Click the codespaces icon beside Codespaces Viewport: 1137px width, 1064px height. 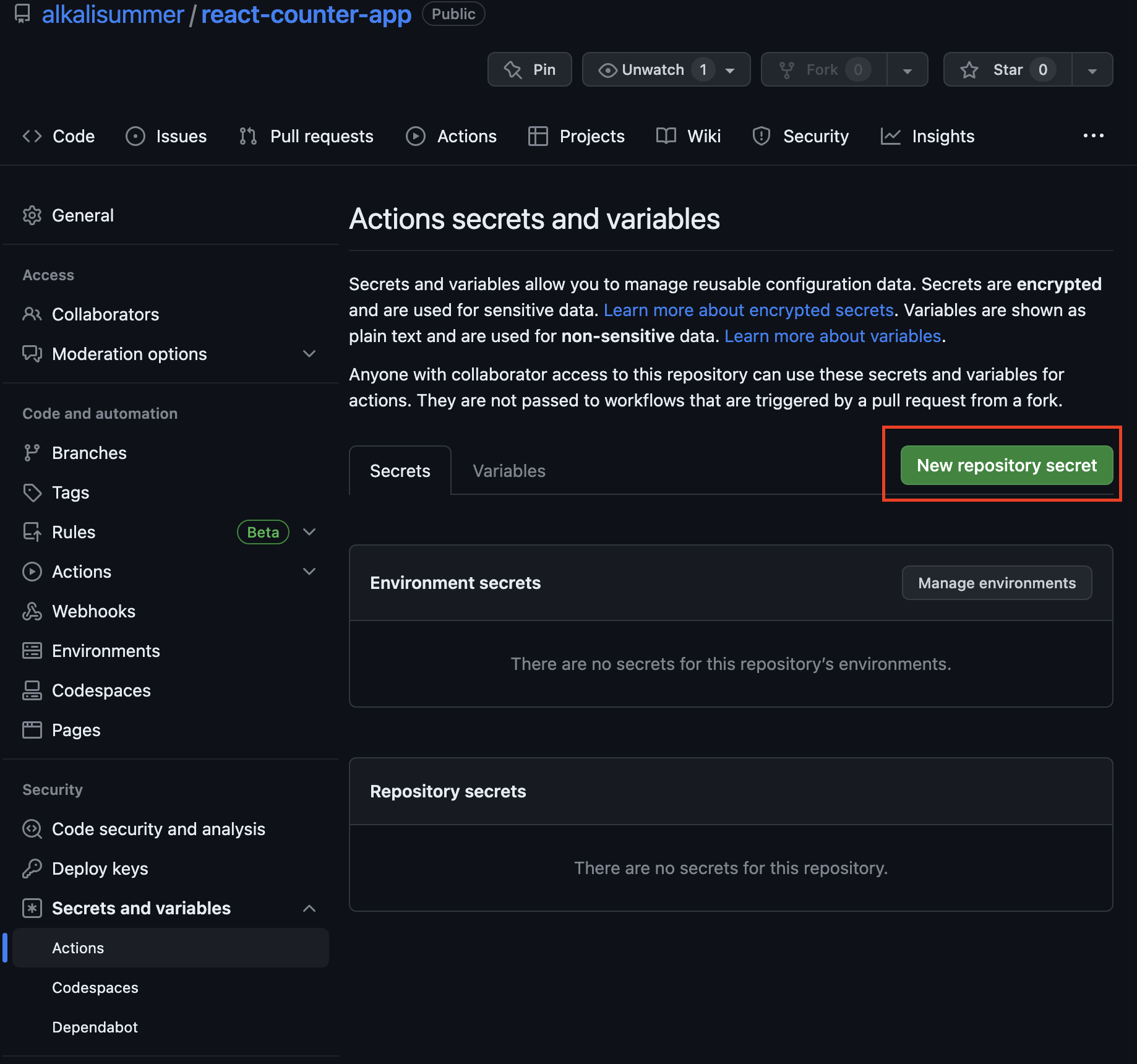(x=32, y=690)
